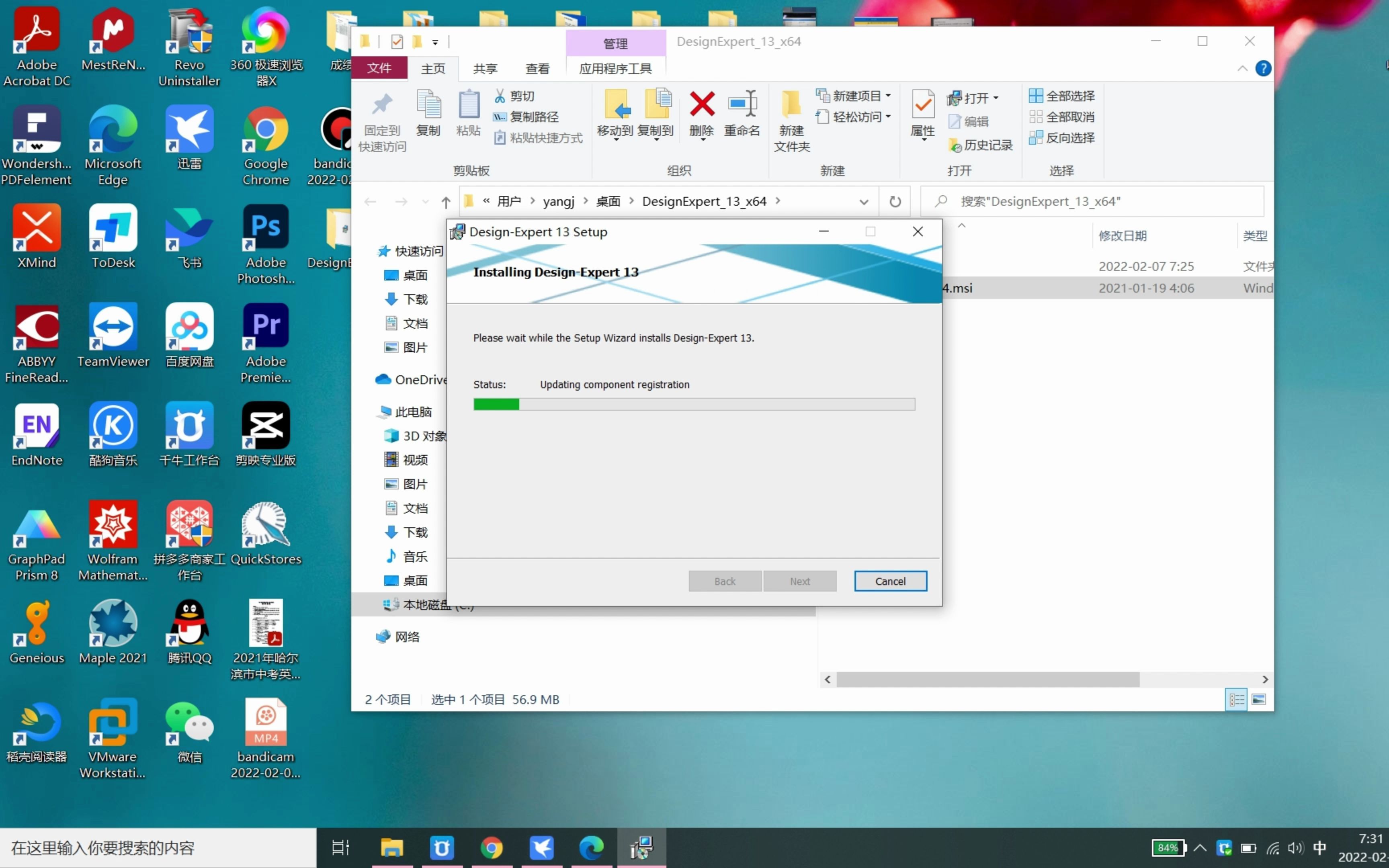Click the up-directory arrow in Explorer
Screen dimensions: 1389x868
click(x=446, y=201)
